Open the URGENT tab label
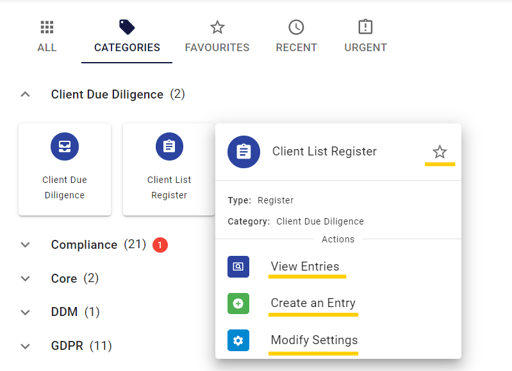The width and height of the screenshot is (512, 371). [x=365, y=47]
